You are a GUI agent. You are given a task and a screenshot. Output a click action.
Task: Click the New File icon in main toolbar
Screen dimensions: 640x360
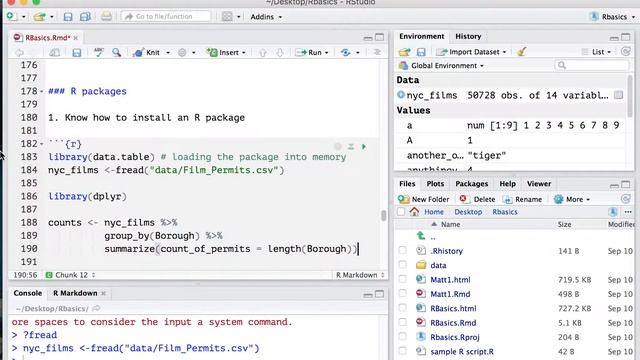pos(11,16)
